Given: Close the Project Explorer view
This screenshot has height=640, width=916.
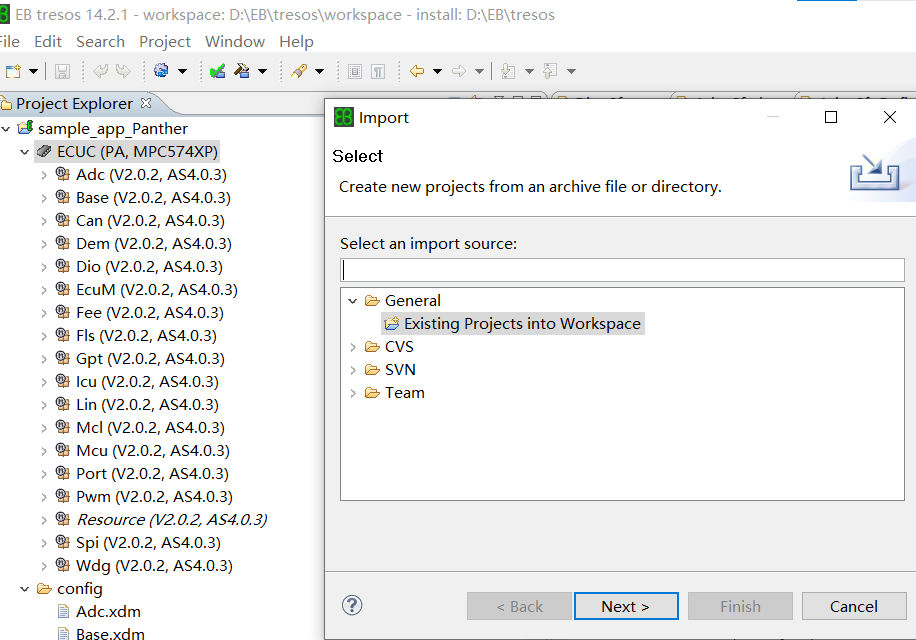Looking at the screenshot, I should (146, 103).
